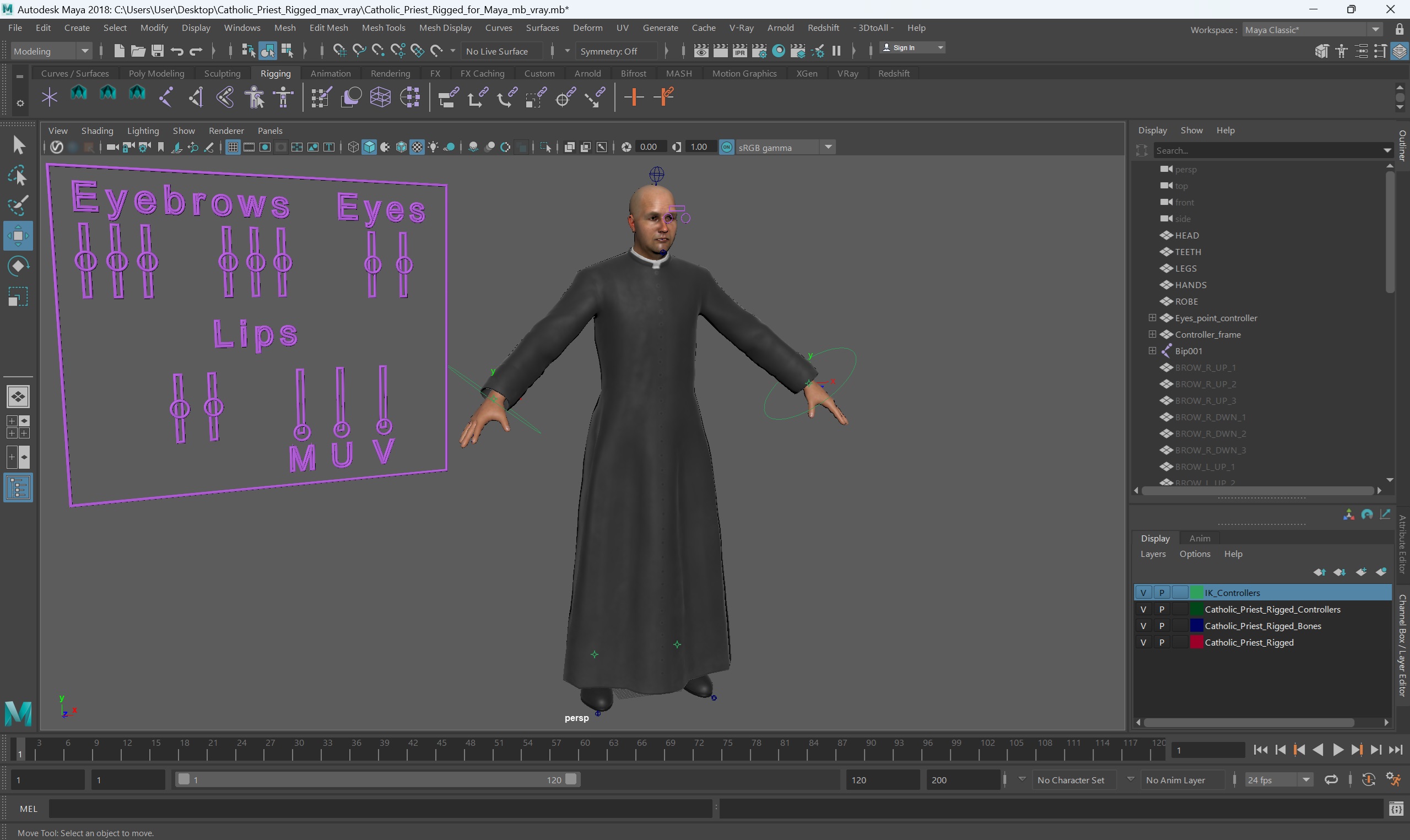
Task: Open the Mesh Tools menu
Action: click(383, 28)
